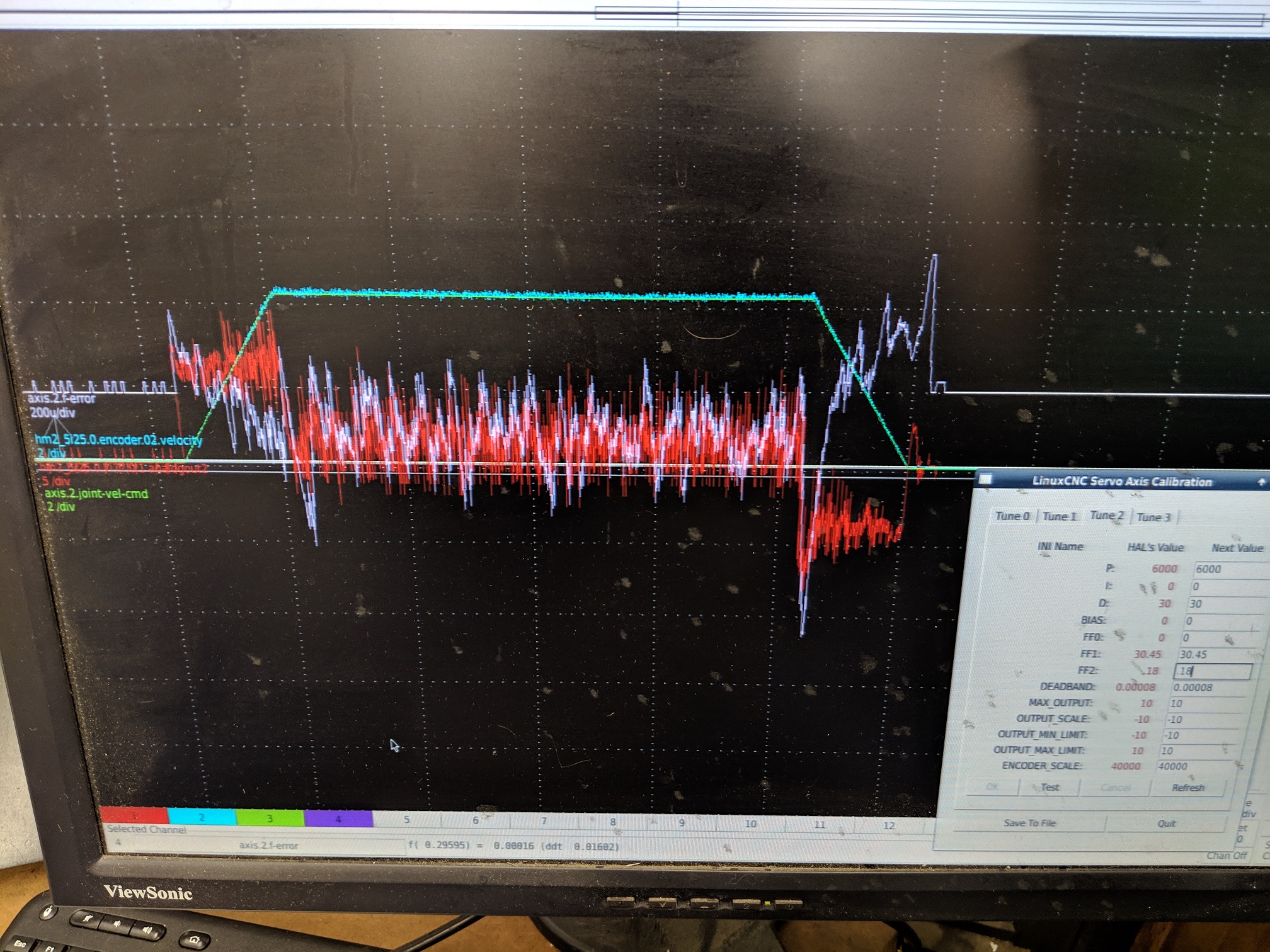Click the DEADBAND next value field

tap(1210, 687)
